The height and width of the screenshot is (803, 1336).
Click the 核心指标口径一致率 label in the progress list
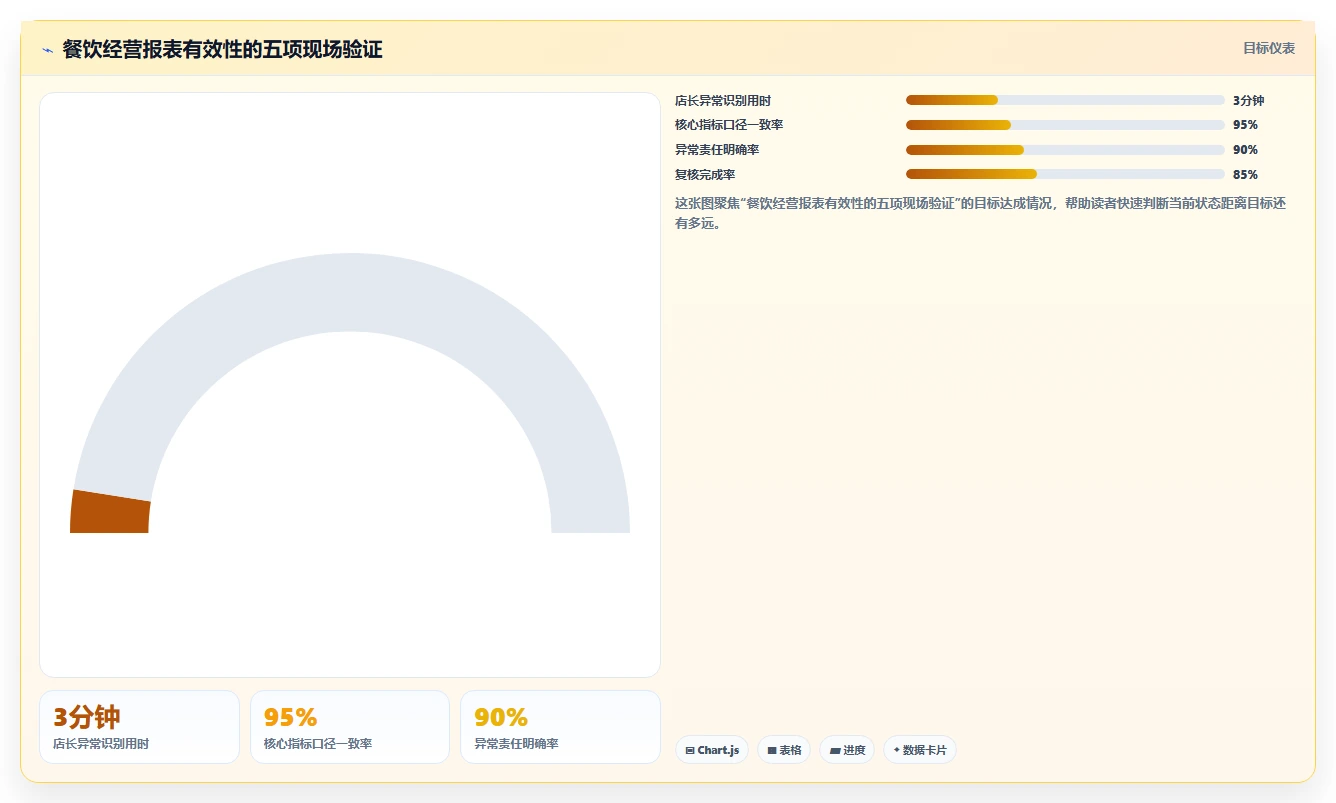729,125
